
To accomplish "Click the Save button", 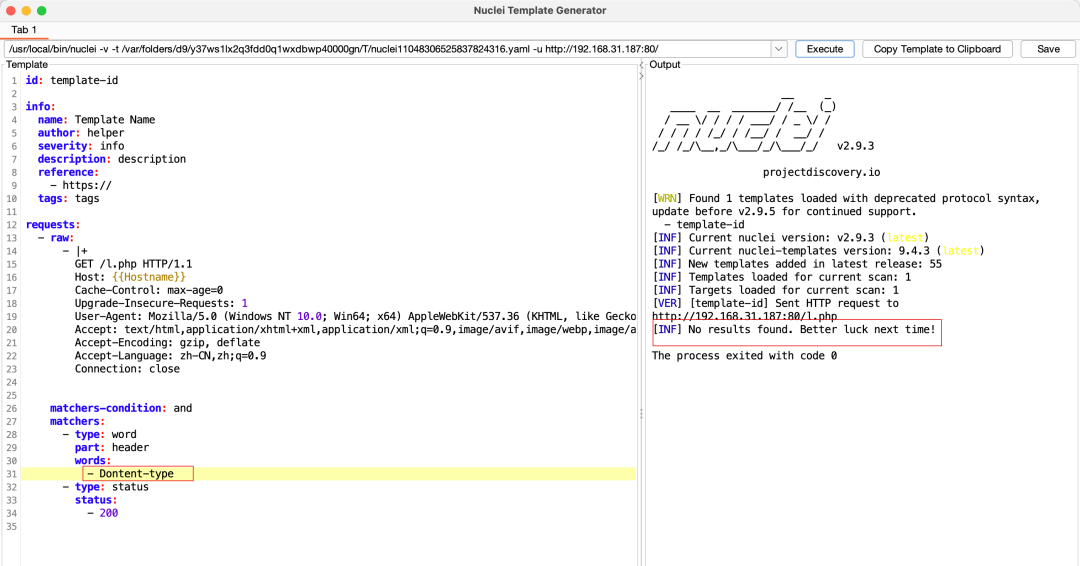I will point(1048,49).
